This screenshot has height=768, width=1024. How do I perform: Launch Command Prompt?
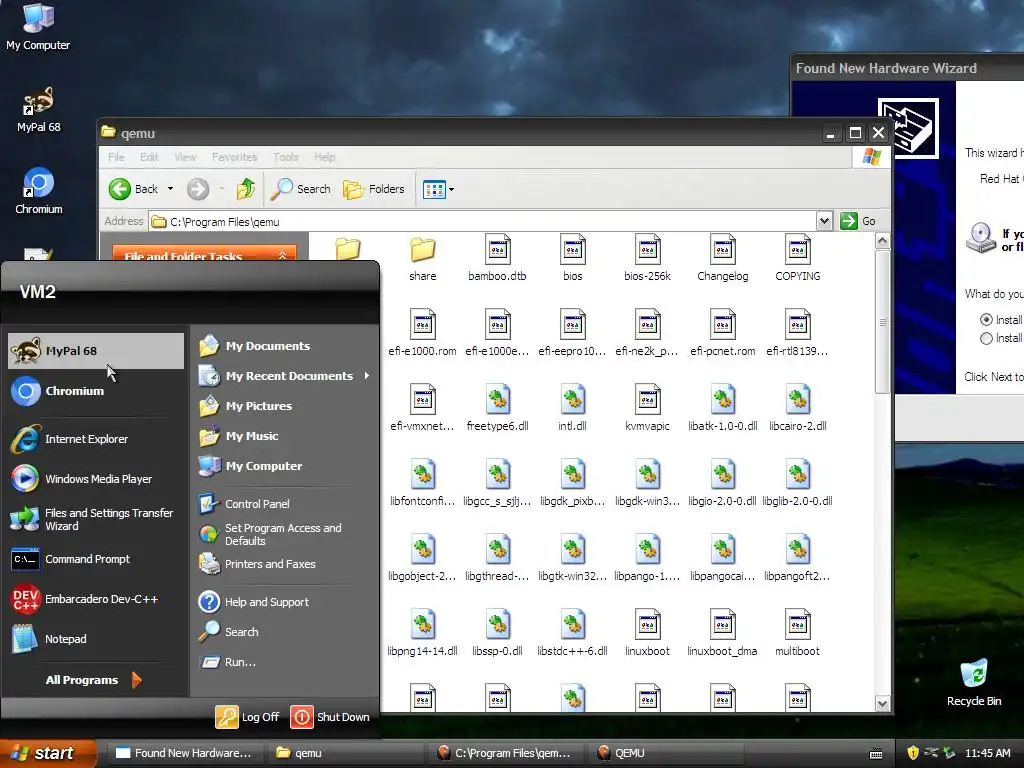96,559
